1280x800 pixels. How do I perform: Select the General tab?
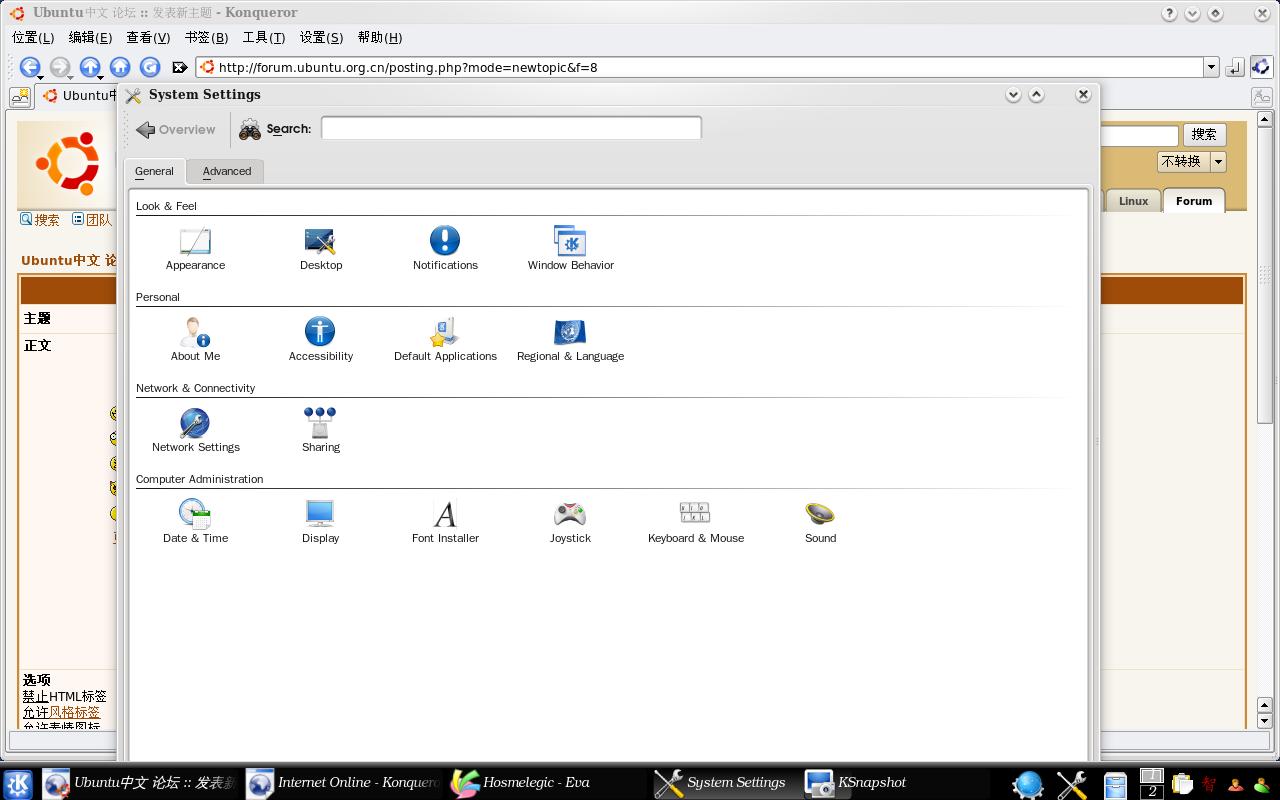pyautogui.click(x=154, y=171)
